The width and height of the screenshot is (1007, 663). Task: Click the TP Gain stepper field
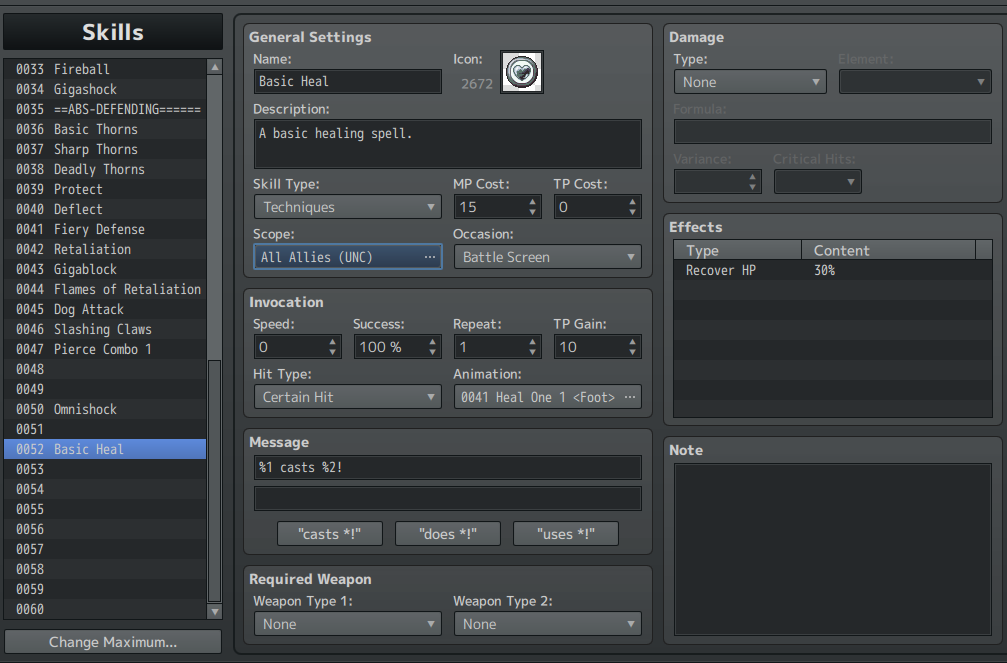[597, 347]
